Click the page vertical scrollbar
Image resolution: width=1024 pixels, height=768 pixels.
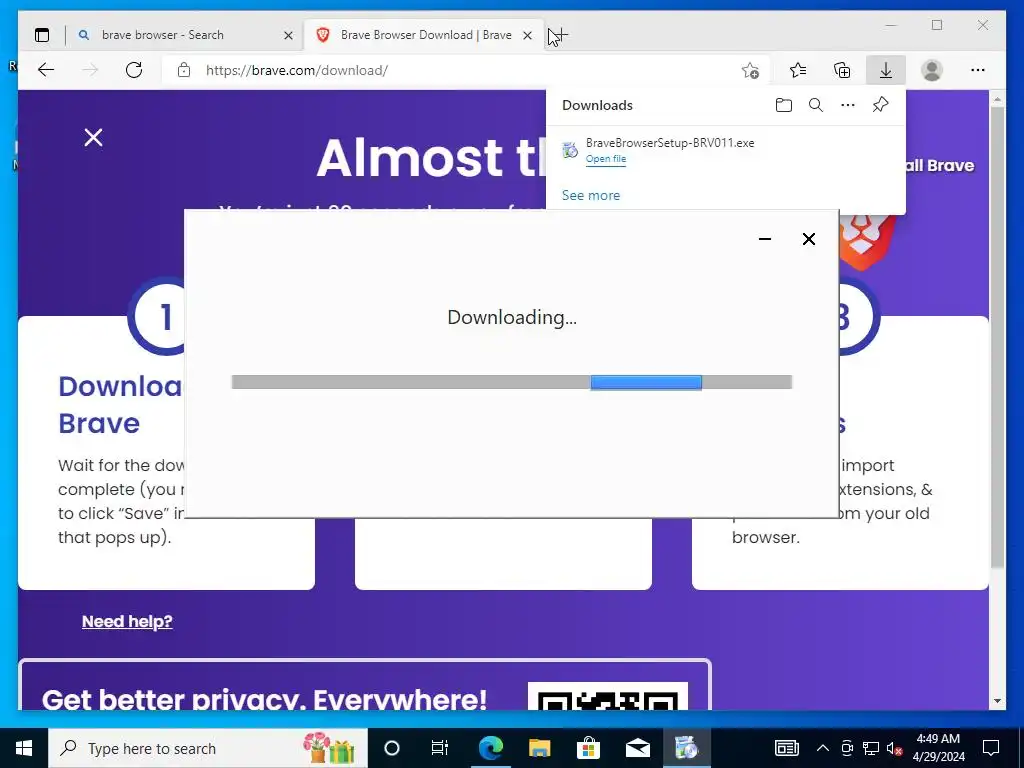click(997, 336)
